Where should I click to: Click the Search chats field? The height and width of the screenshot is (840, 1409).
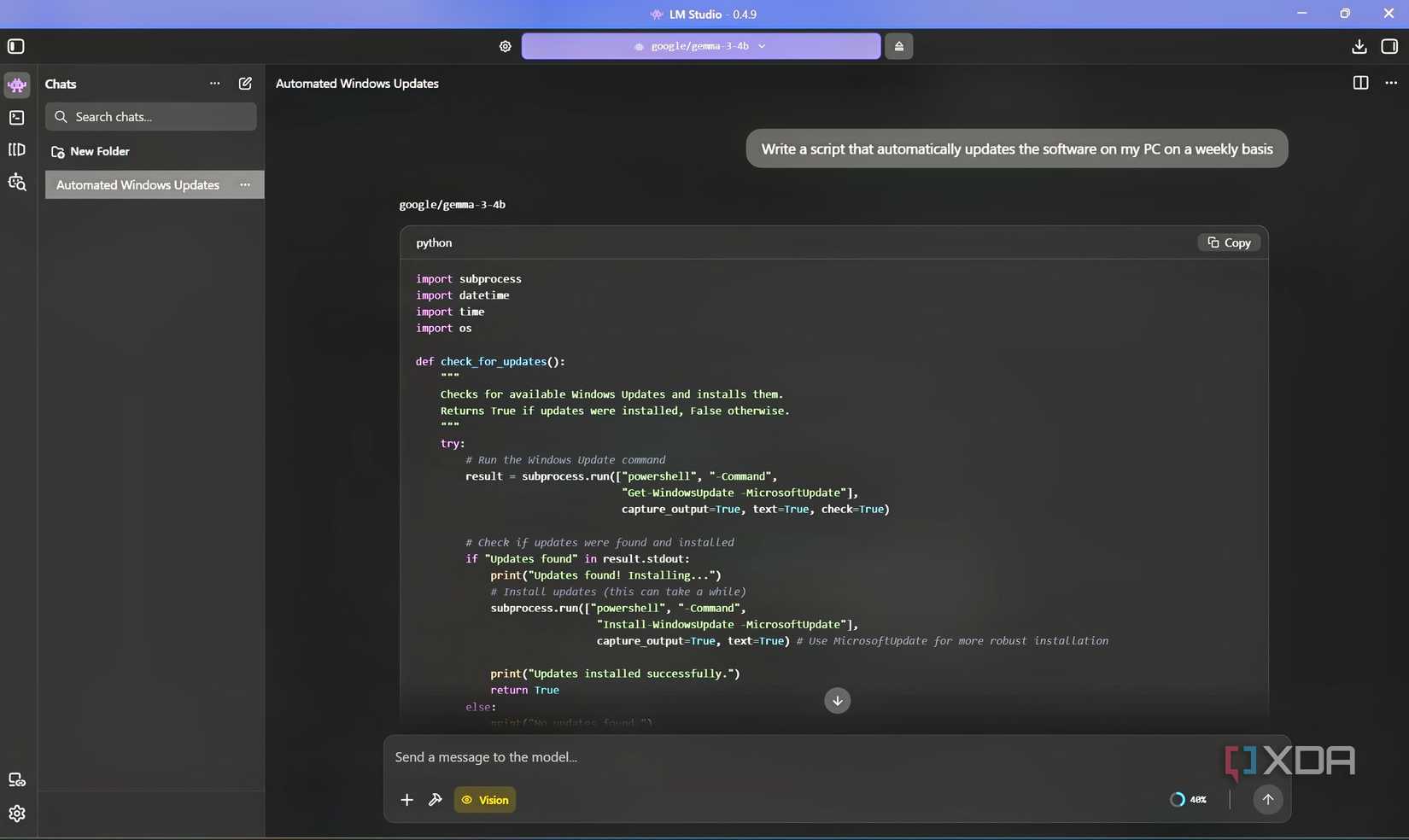[151, 117]
